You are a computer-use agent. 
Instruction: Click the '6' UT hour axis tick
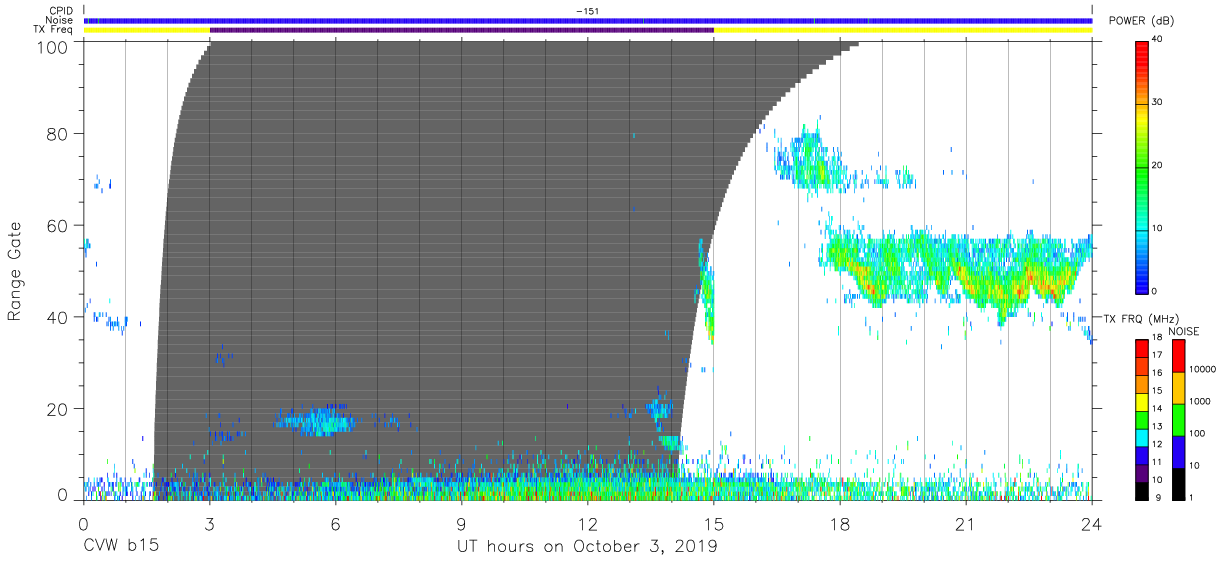(336, 524)
